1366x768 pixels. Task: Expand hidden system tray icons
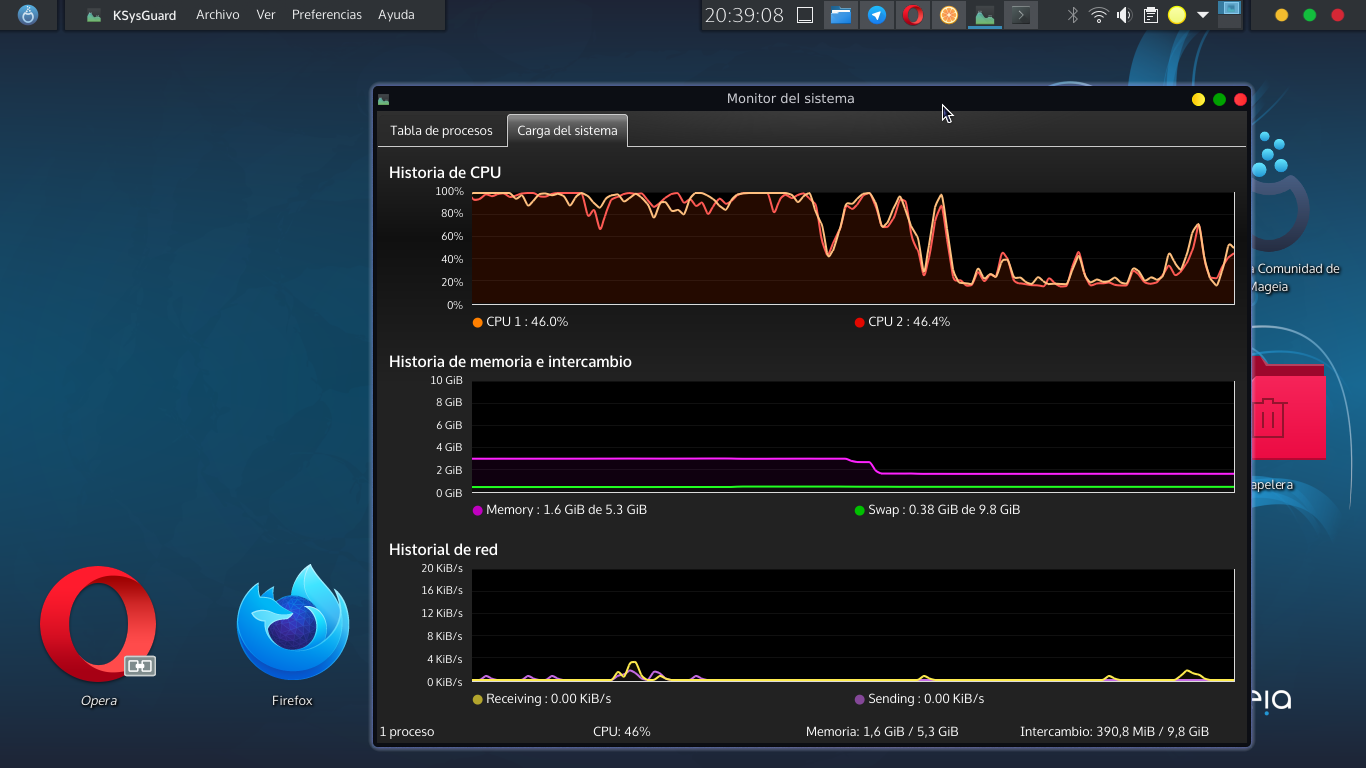pos(1203,15)
